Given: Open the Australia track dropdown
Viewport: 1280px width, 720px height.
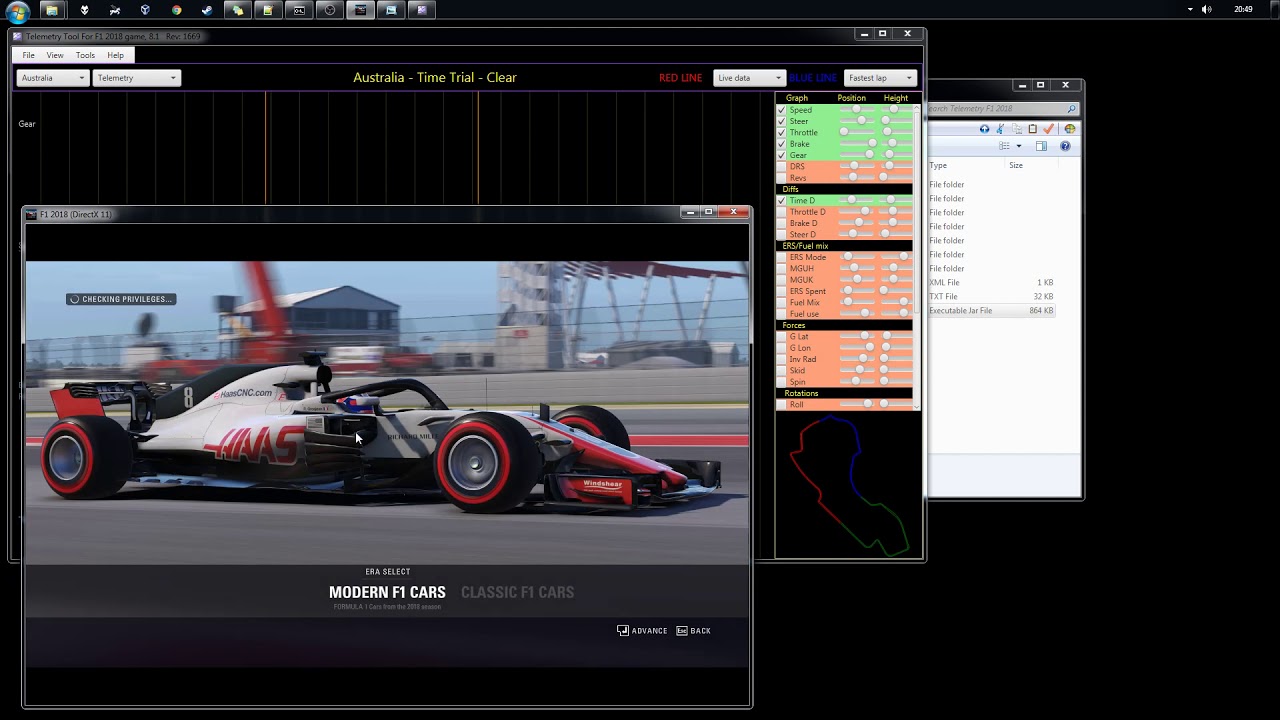Looking at the screenshot, I should coord(53,78).
